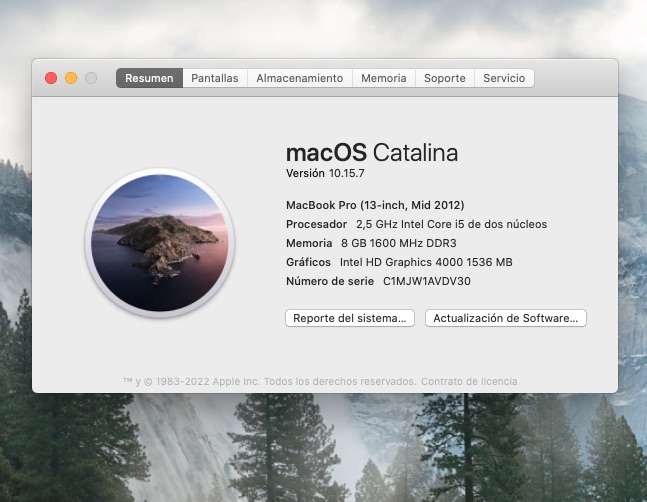Minimize window with the yellow button
This screenshot has height=502, width=647.
pos(71,78)
